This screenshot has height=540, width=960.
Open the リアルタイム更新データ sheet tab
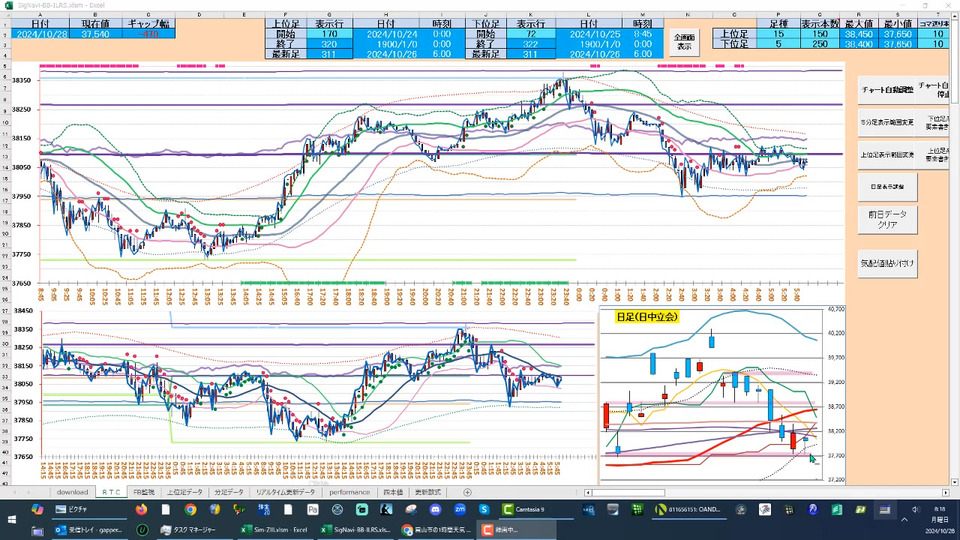(285, 492)
